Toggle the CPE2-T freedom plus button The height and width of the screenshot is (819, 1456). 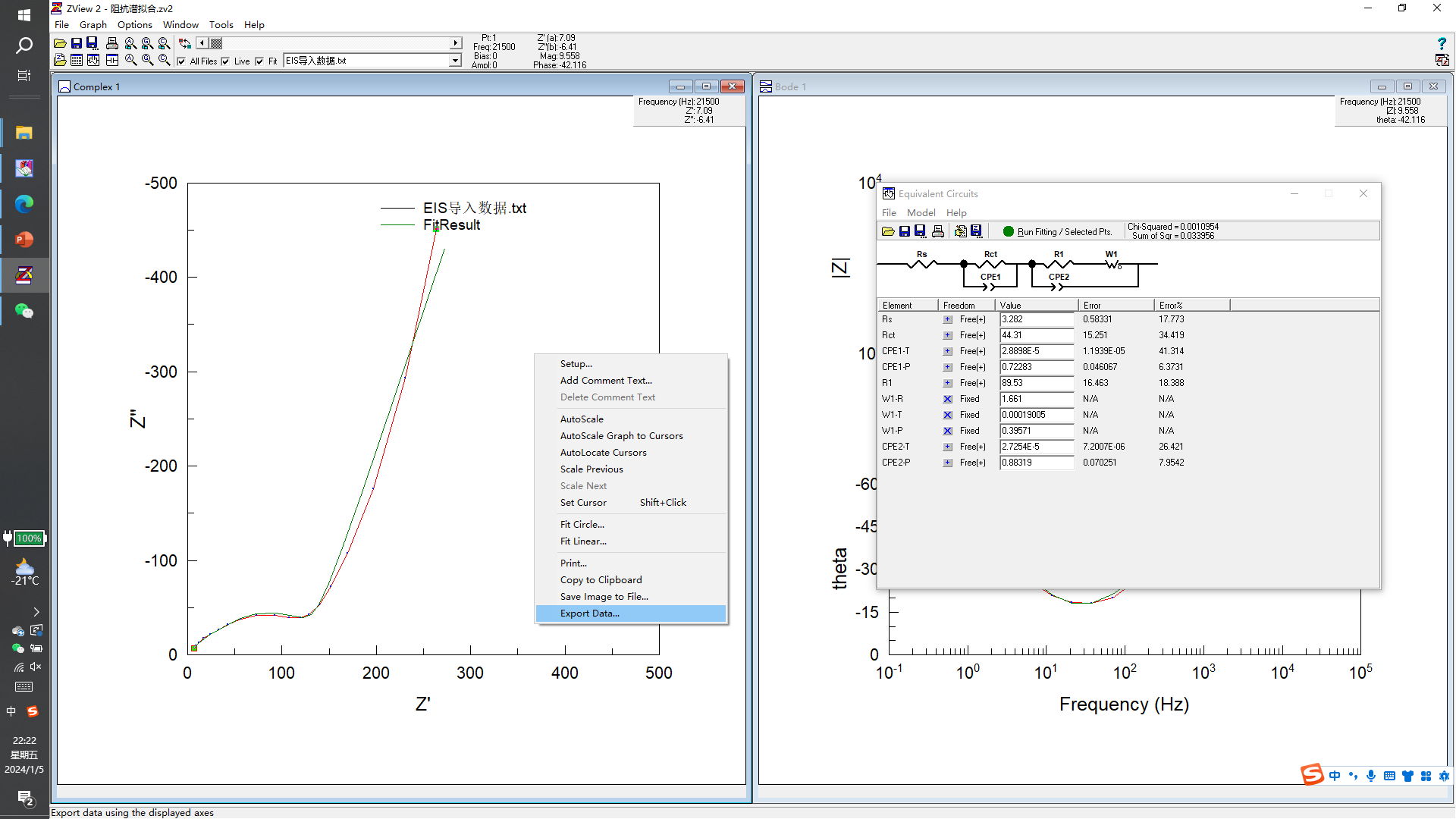pos(948,447)
